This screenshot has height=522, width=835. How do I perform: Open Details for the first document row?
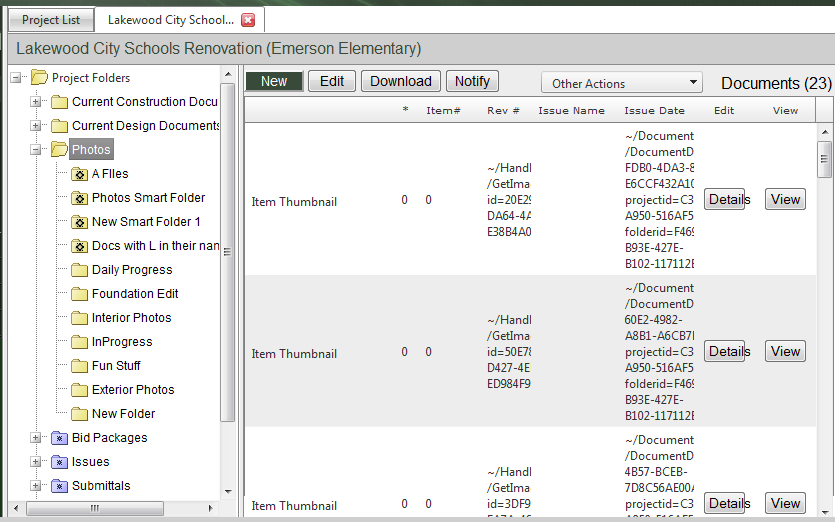tap(725, 199)
